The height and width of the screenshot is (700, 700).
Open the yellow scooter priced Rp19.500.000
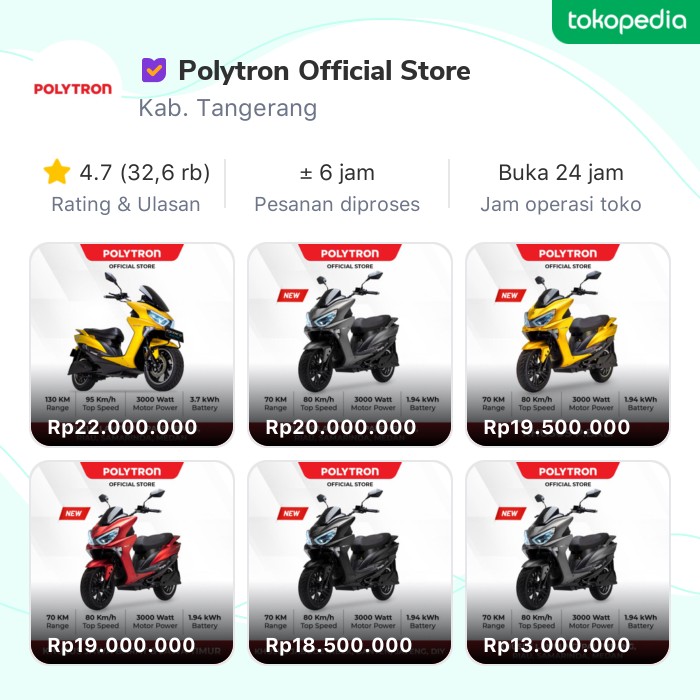[567, 344]
